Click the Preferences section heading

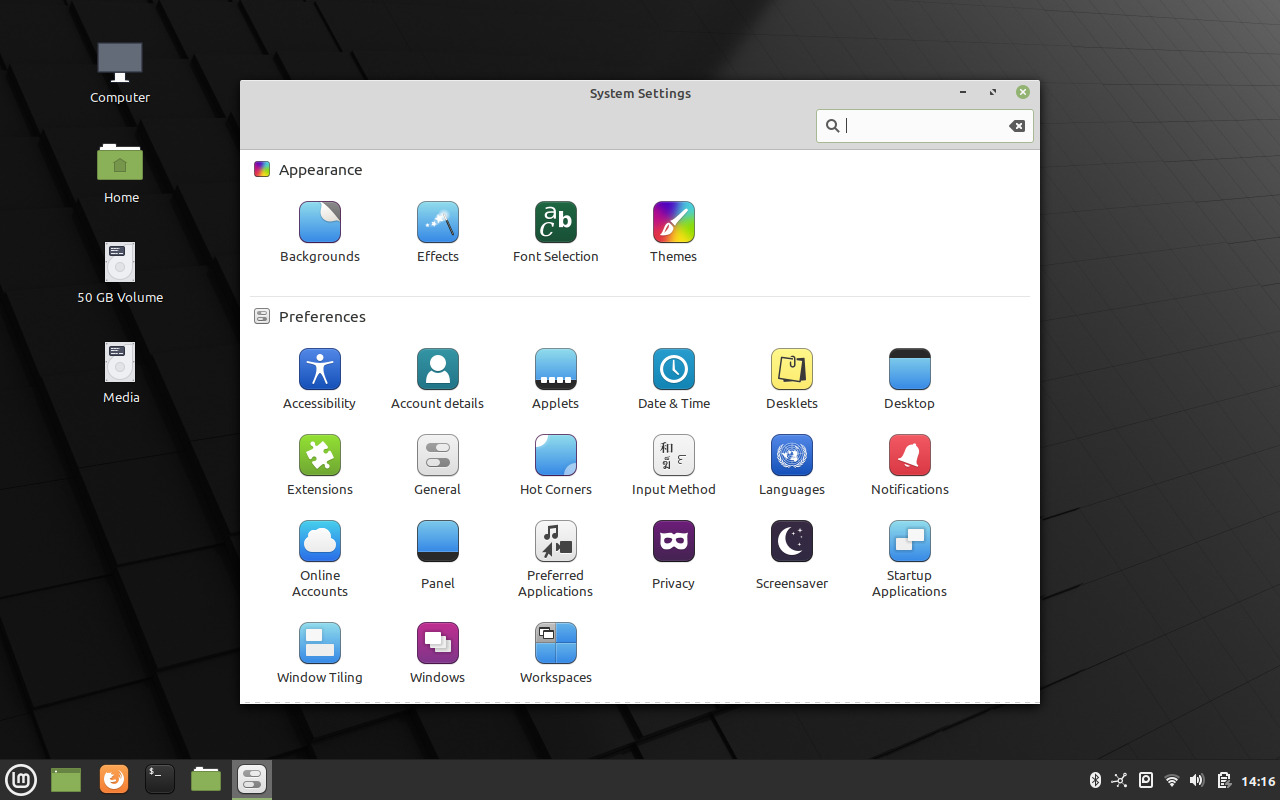pos(322,317)
